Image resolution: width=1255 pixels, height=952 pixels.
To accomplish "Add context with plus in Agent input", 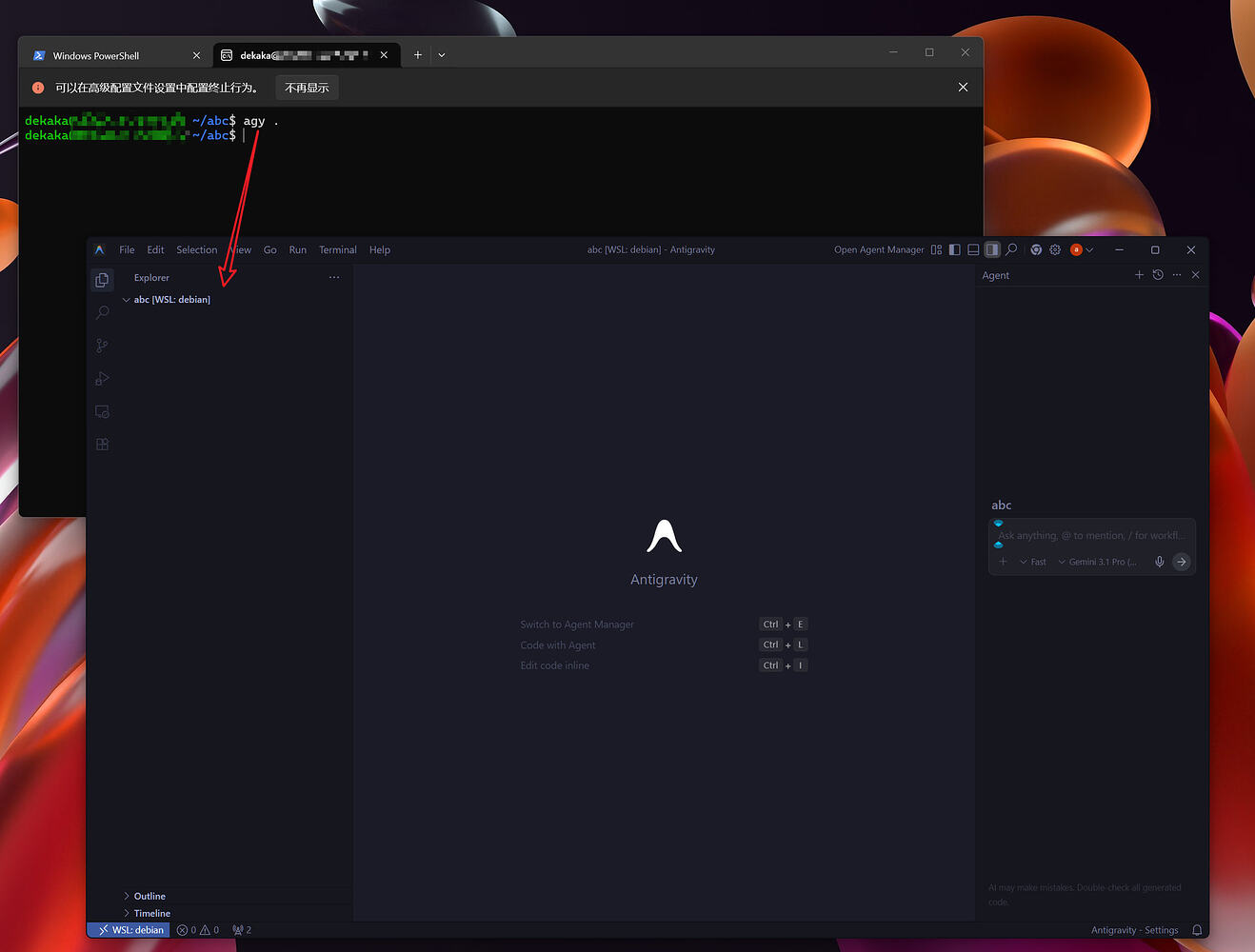I will click(x=1003, y=562).
